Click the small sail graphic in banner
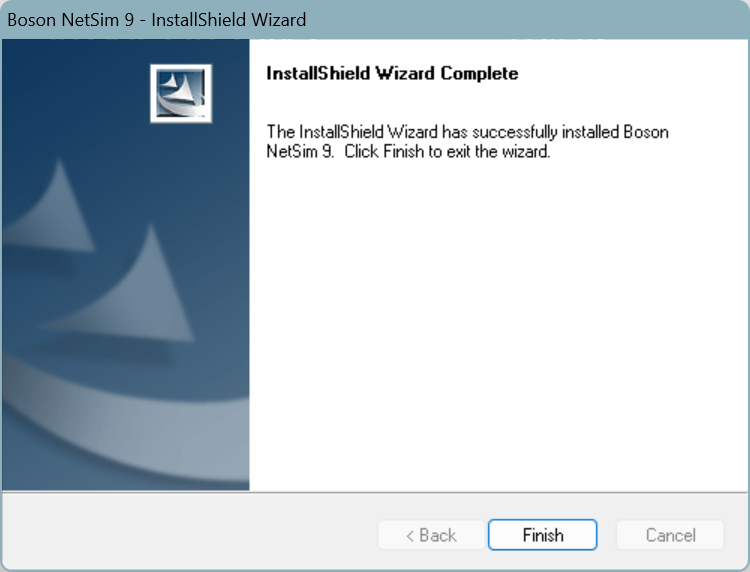 pos(53,208)
